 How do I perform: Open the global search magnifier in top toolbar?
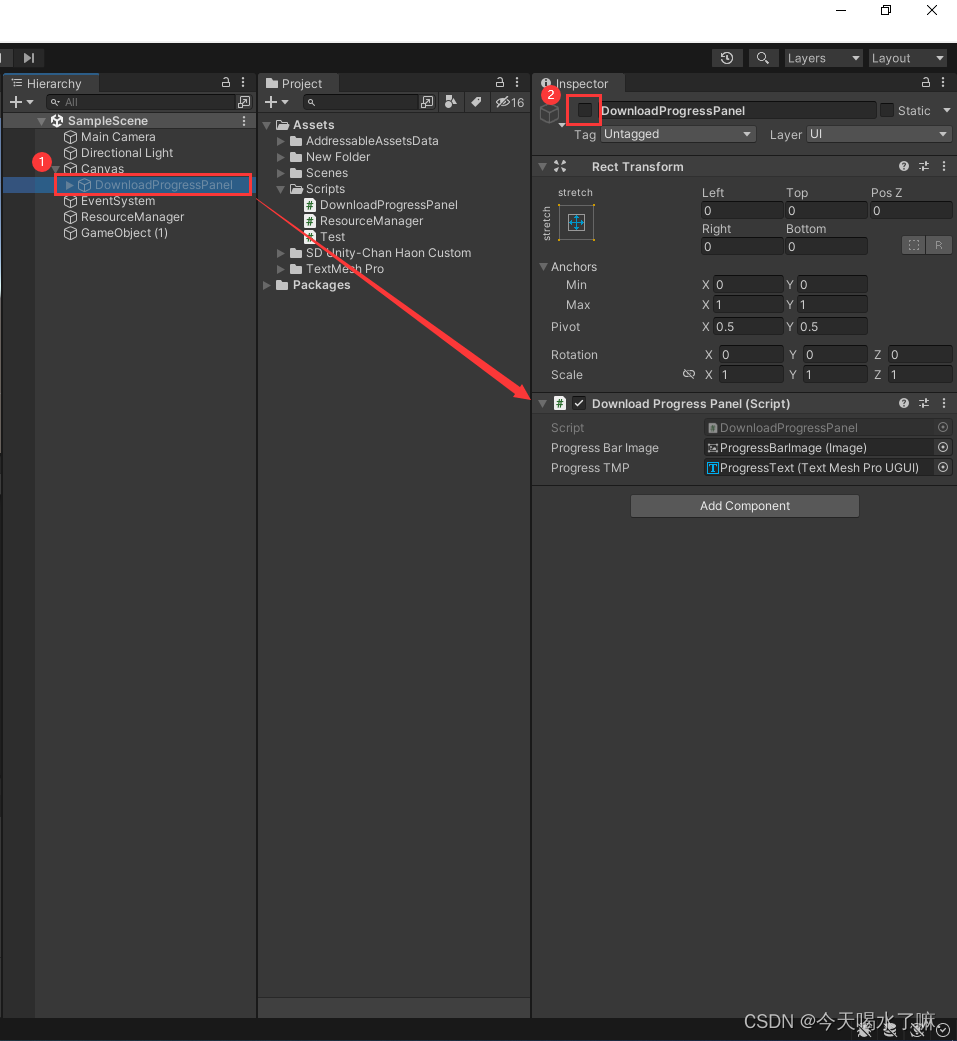click(763, 57)
